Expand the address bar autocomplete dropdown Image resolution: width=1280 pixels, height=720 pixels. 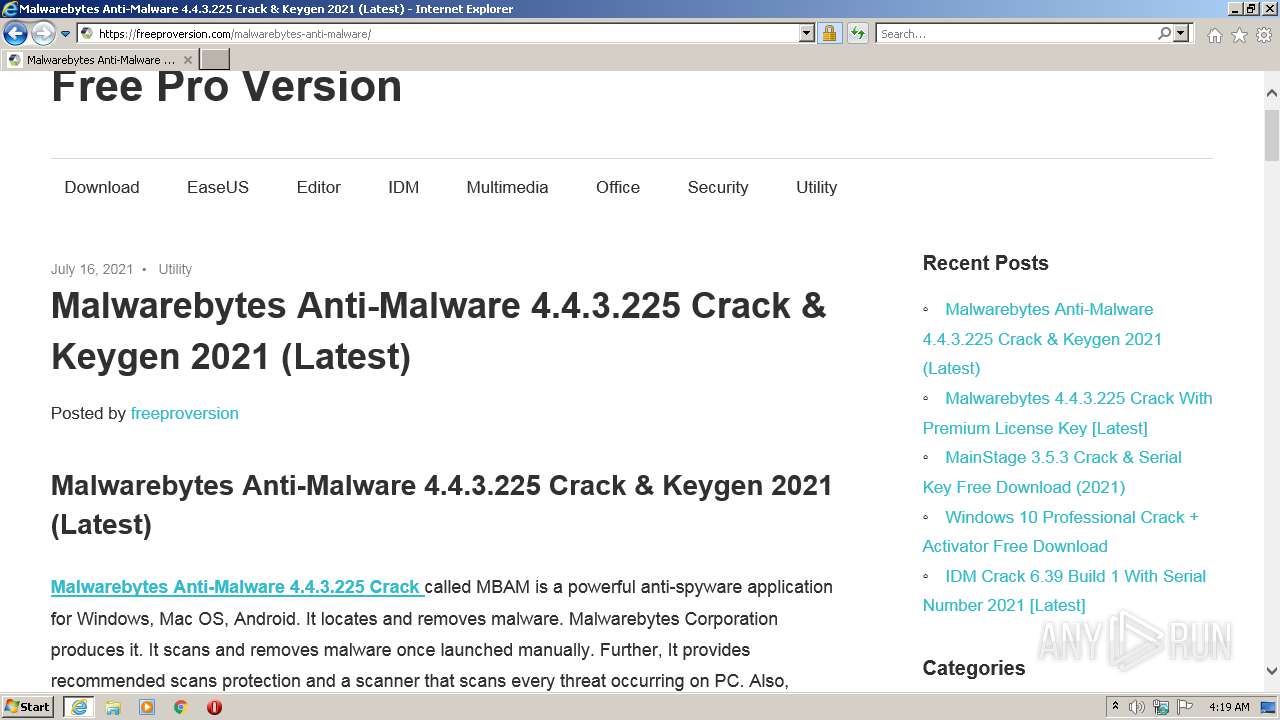[x=807, y=34]
